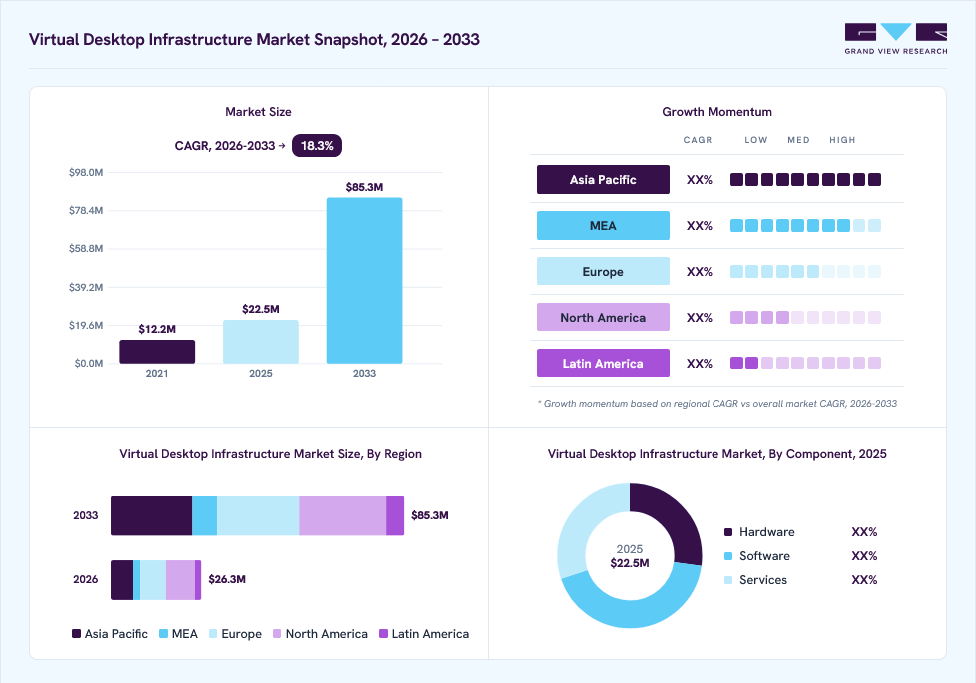Image resolution: width=976 pixels, height=683 pixels.
Task: Click the $85.3M label above 2033 bar
Action: tap(364, 187)
